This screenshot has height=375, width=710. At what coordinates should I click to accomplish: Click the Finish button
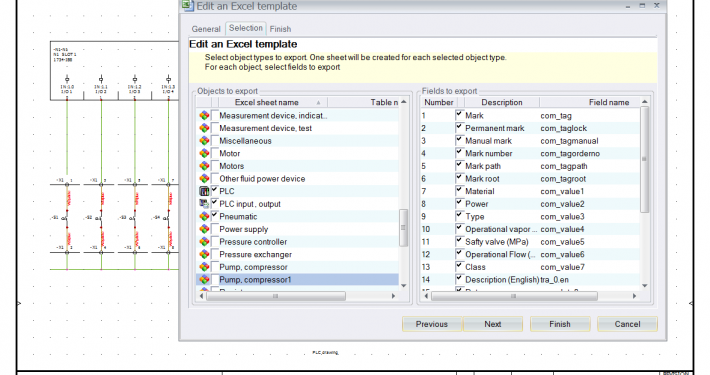(x=560, y=324)
